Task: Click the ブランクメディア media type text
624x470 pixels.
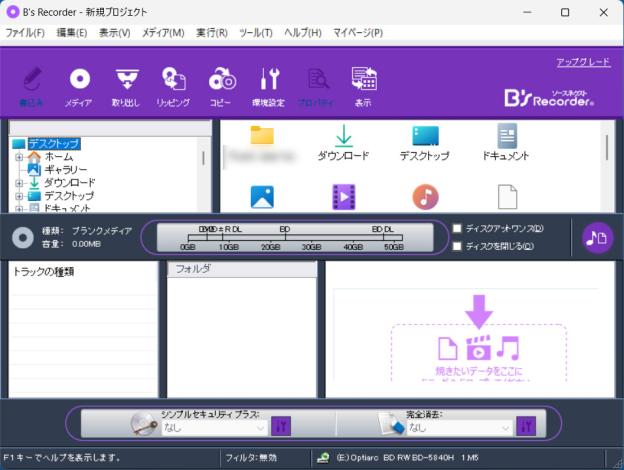Action: [102, 231]
